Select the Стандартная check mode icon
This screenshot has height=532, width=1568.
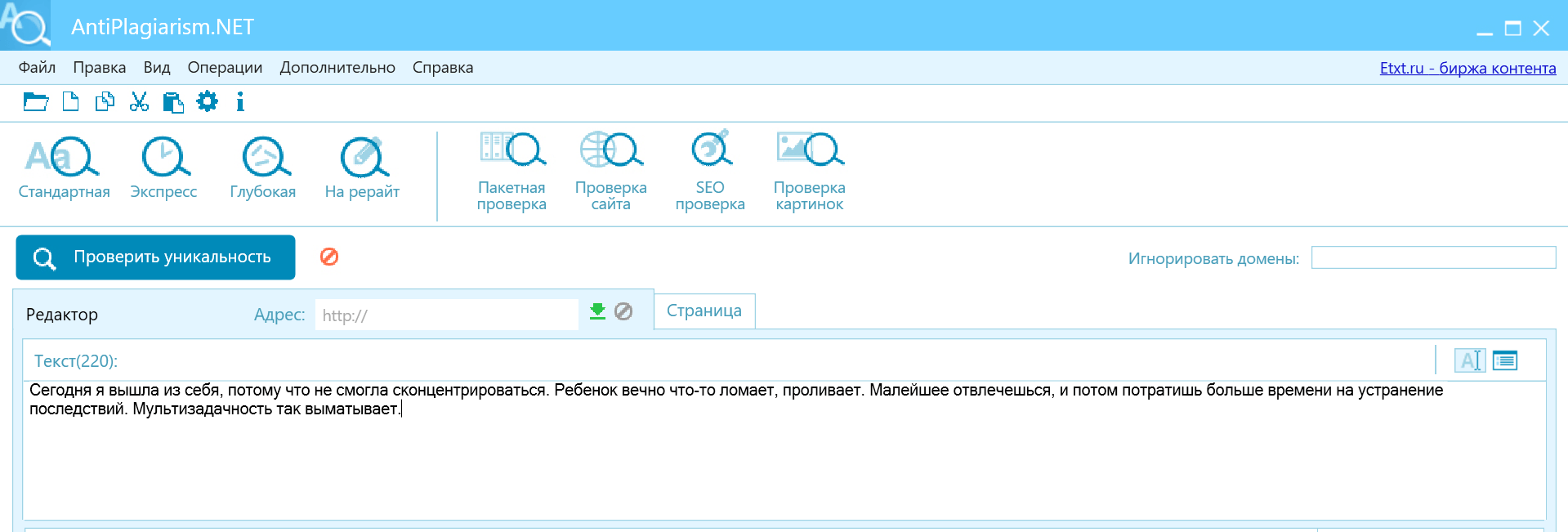click(x=64, y=158)
